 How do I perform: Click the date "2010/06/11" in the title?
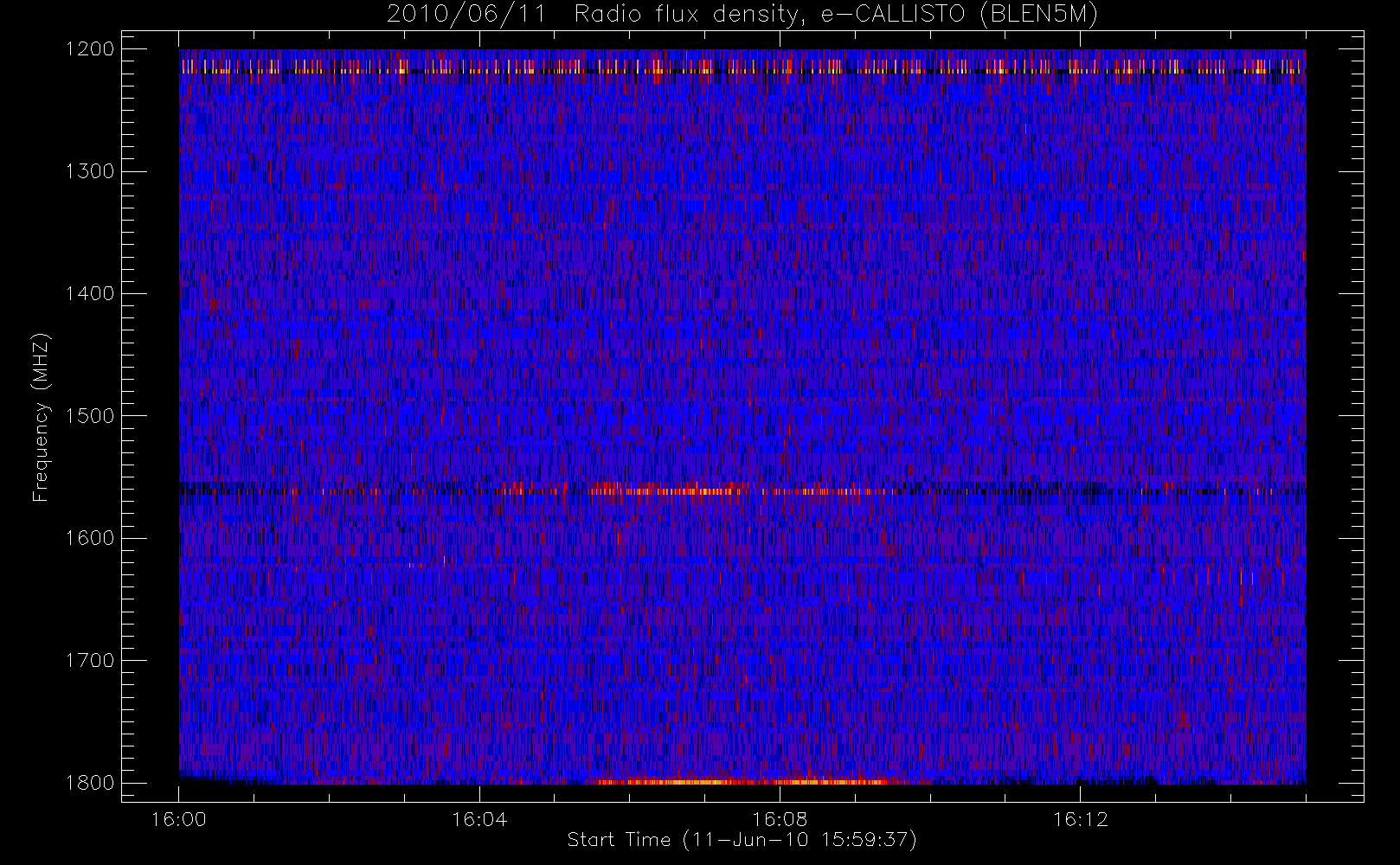point(466,15)
